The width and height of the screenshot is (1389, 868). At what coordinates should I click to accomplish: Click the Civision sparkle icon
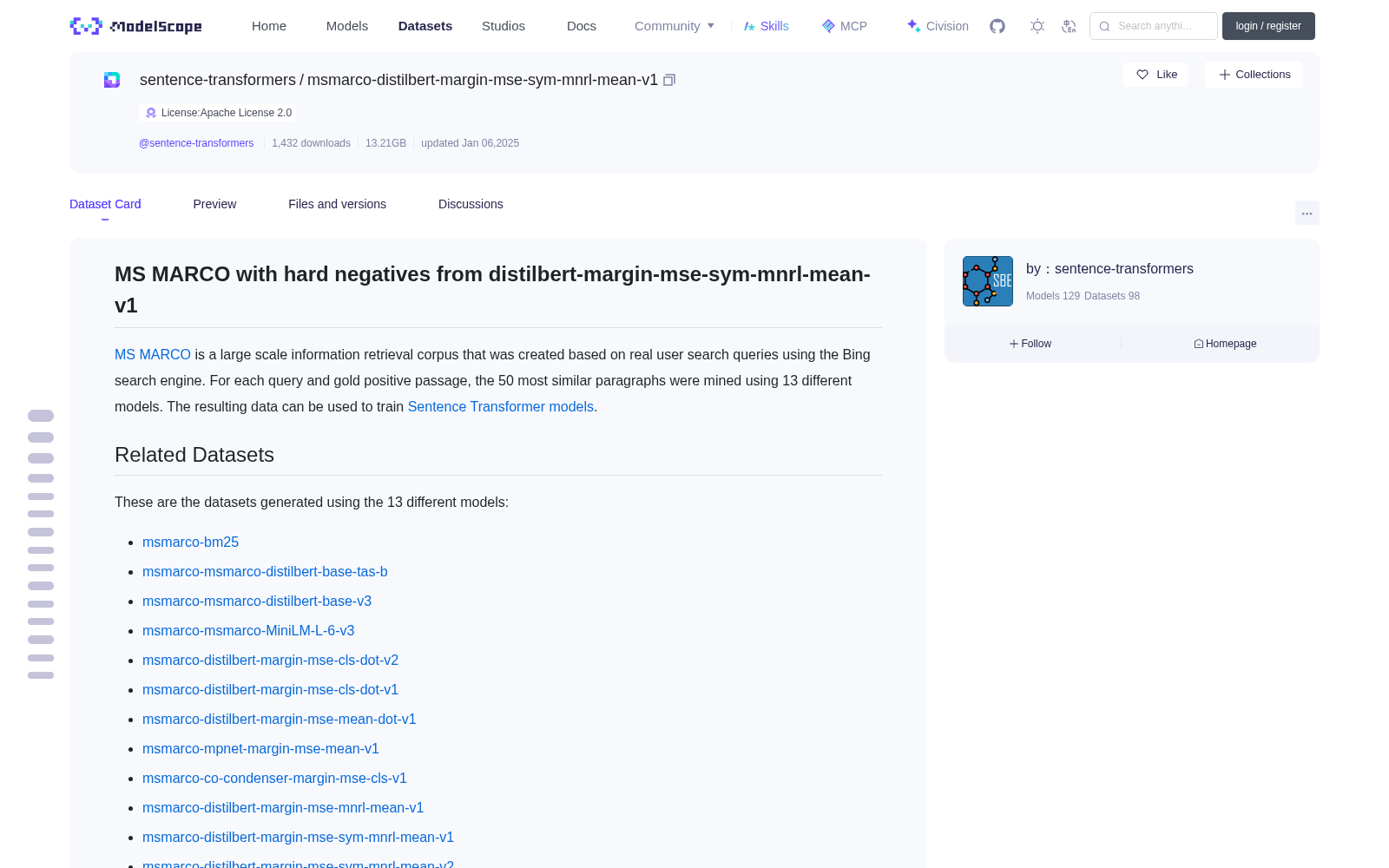[913, 26]
